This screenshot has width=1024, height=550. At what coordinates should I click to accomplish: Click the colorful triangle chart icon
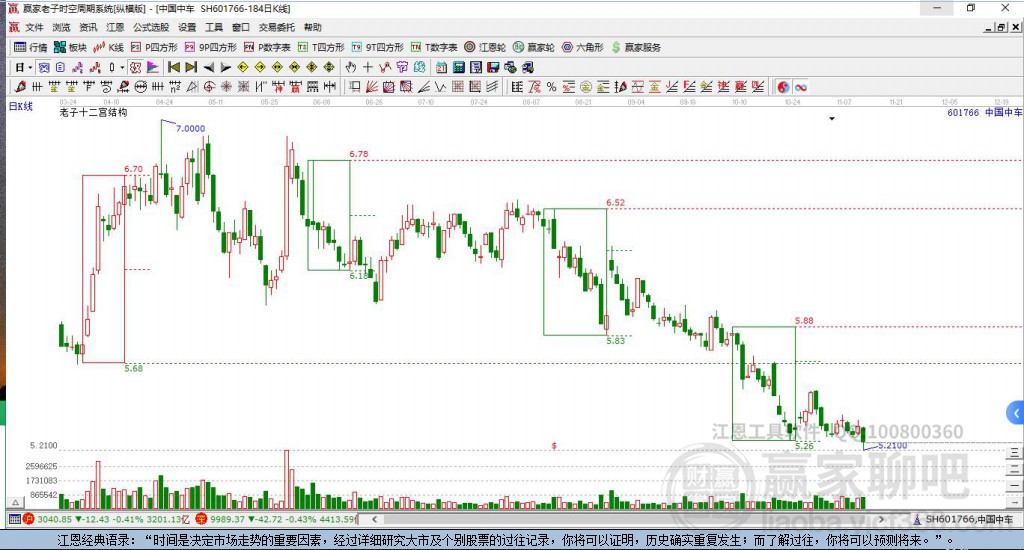(x=152, y=67)
